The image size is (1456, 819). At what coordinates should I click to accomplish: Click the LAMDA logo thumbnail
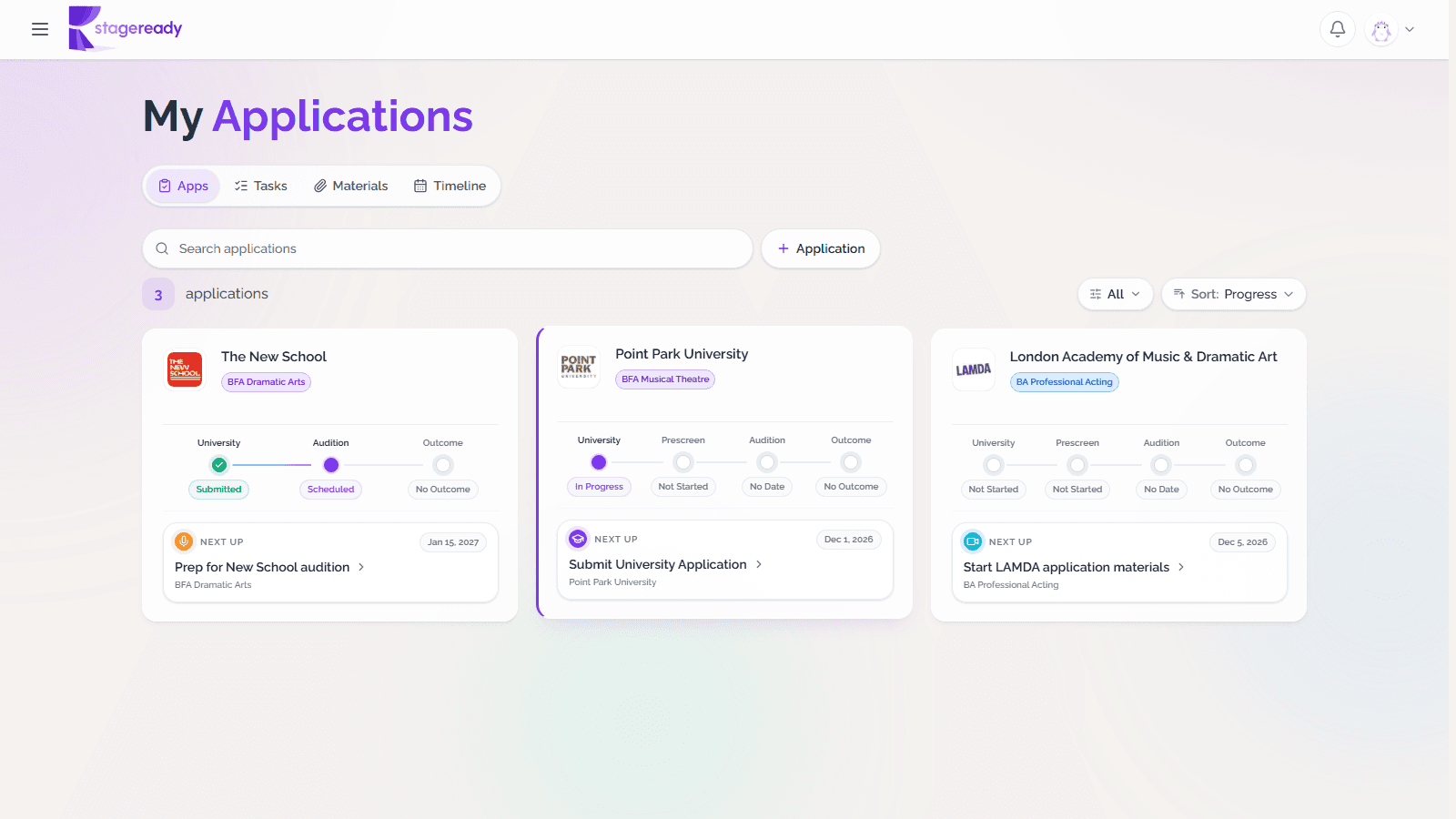[x=974, y=369]
